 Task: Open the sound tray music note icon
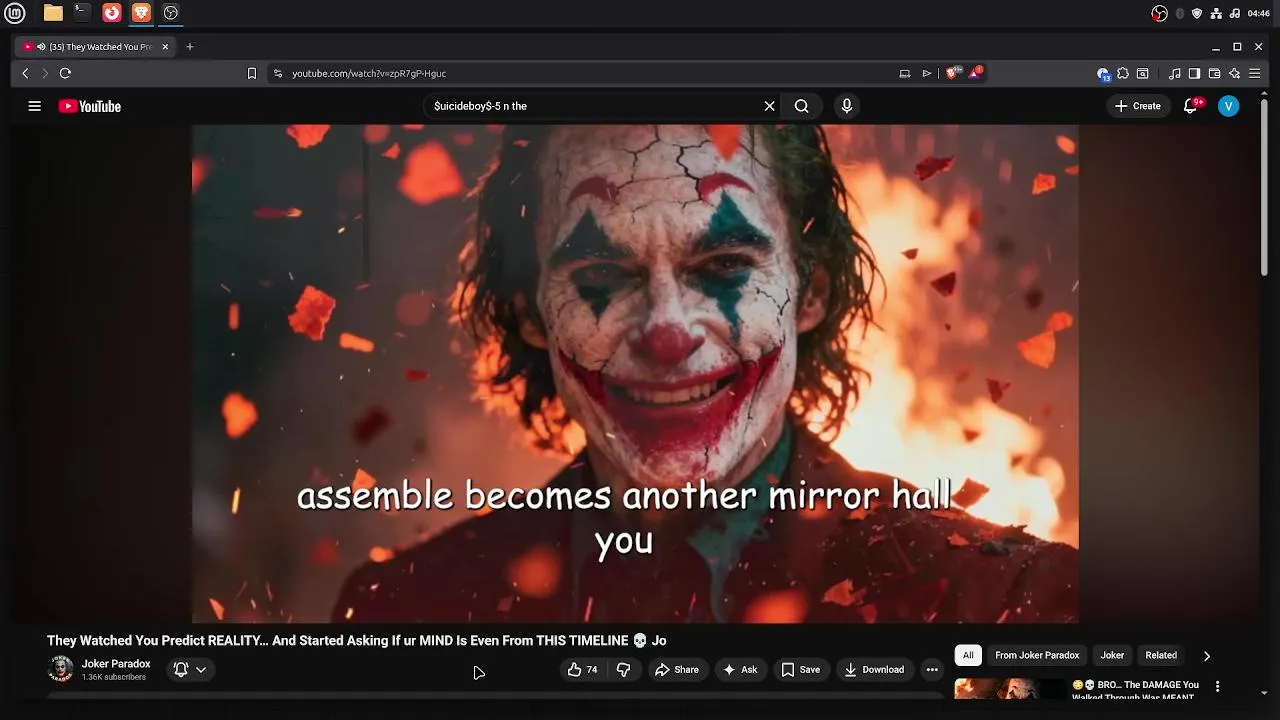coord(1234,13)
